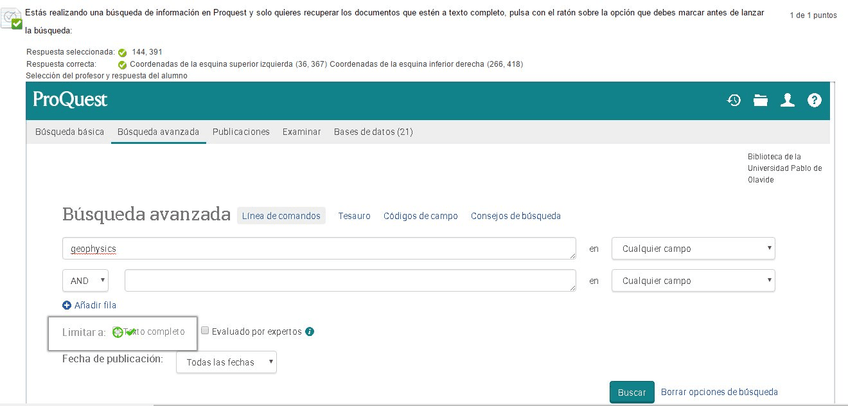
Task: Enable Evaluado por expertos checkbox
Action: (205, 331)
